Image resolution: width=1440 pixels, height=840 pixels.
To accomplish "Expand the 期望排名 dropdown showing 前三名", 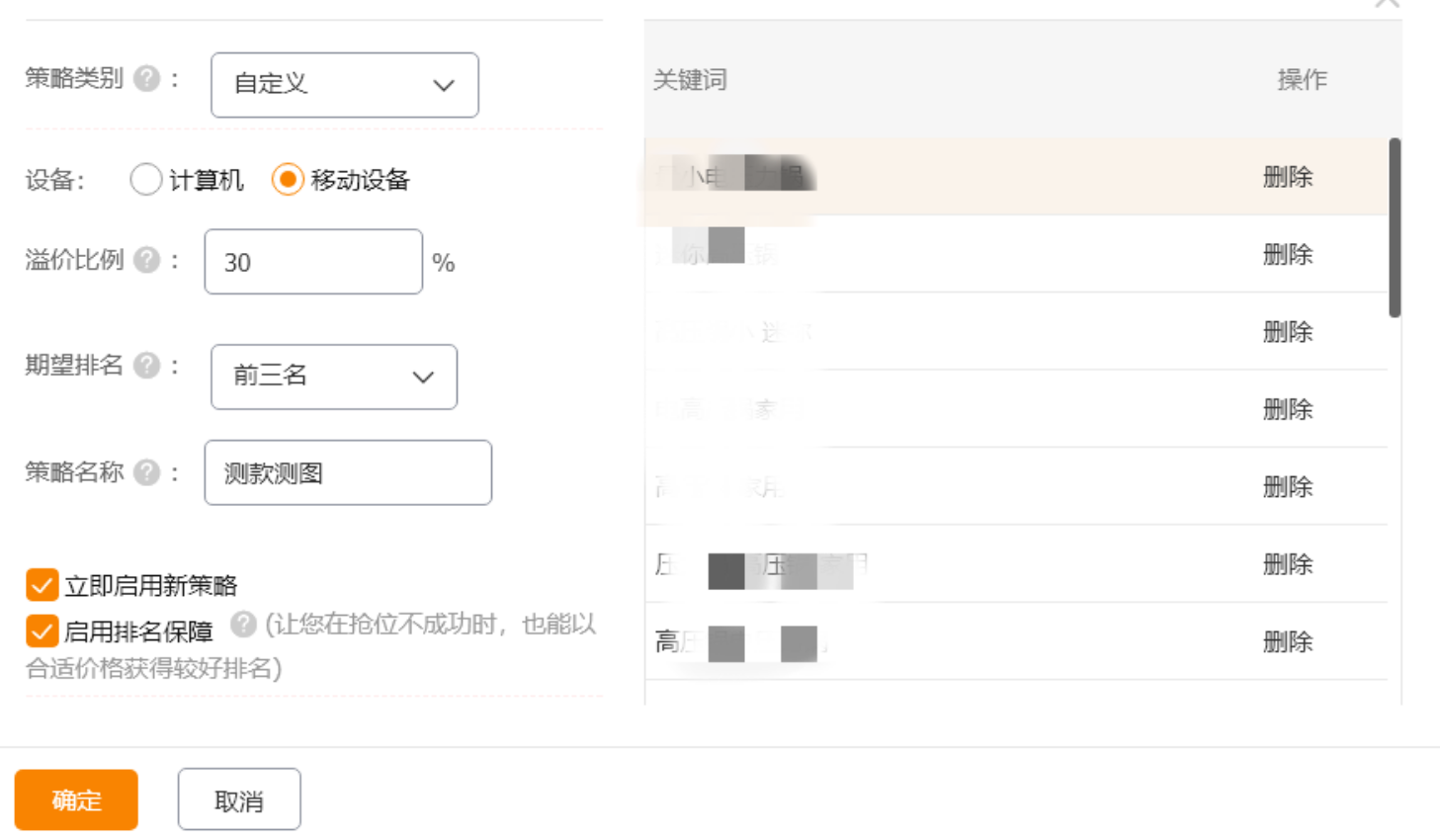I will [x=333, y=377].
